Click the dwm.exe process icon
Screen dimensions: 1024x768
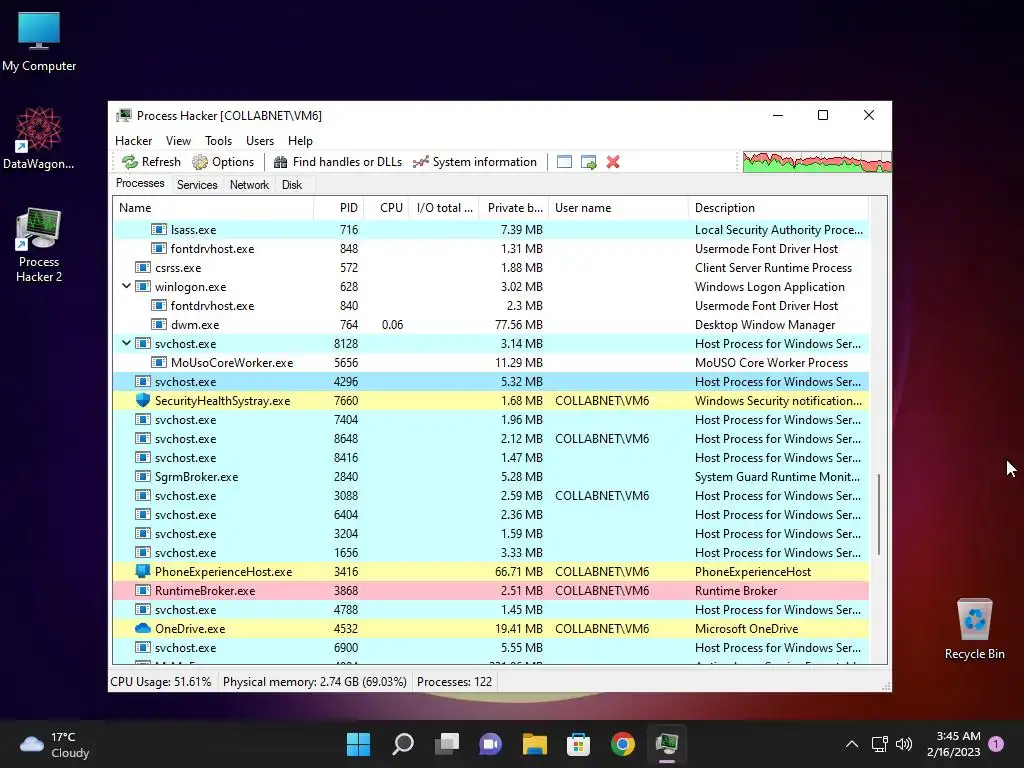coord(159,324)
